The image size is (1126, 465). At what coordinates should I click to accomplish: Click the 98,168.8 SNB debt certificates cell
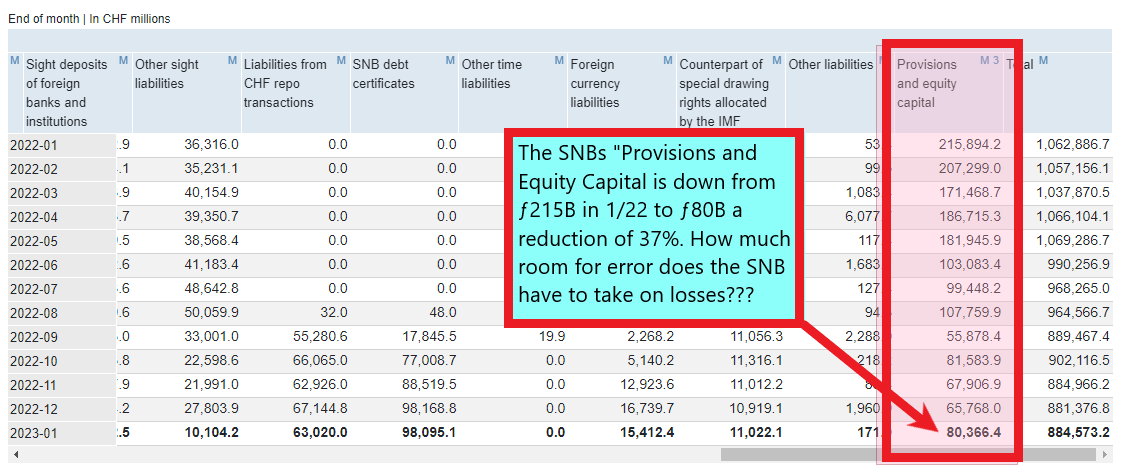[429, 408]
